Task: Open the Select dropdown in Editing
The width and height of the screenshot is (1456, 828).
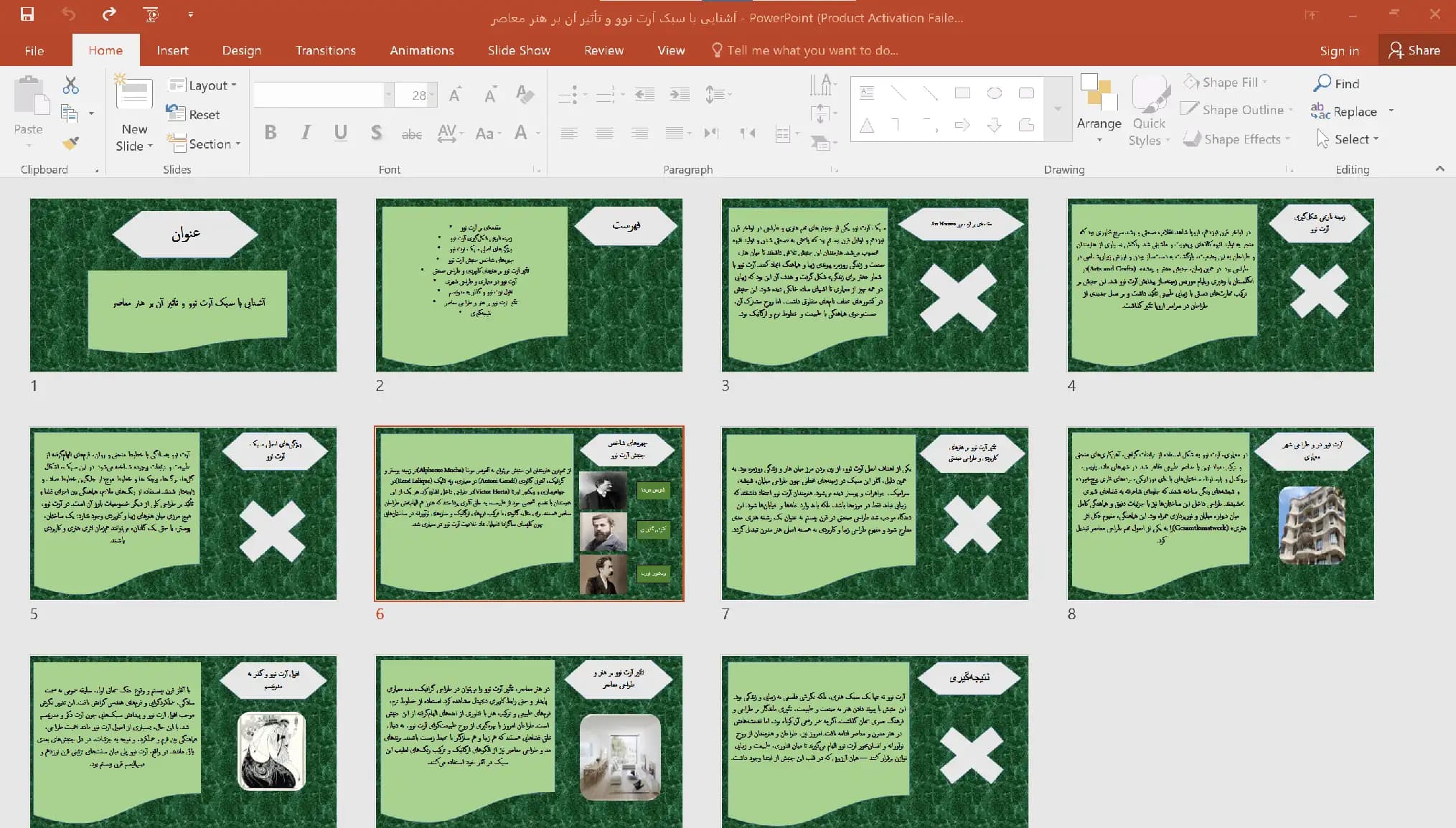Action: click(1348, 139)
